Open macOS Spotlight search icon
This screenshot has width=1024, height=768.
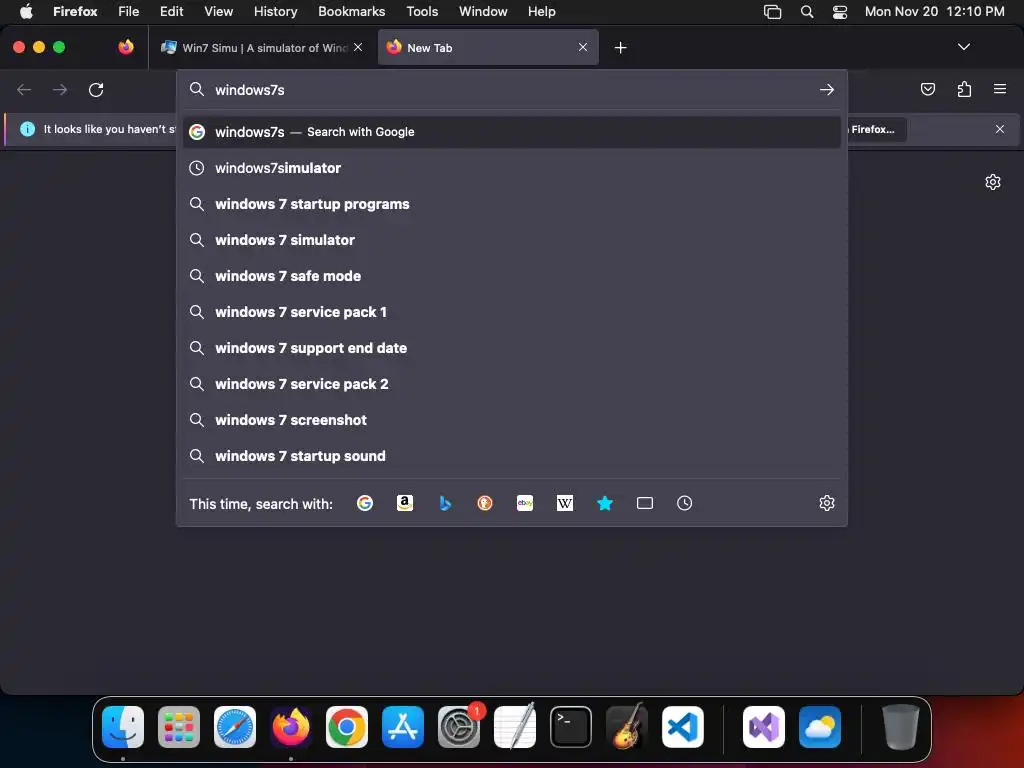(807, 11)
